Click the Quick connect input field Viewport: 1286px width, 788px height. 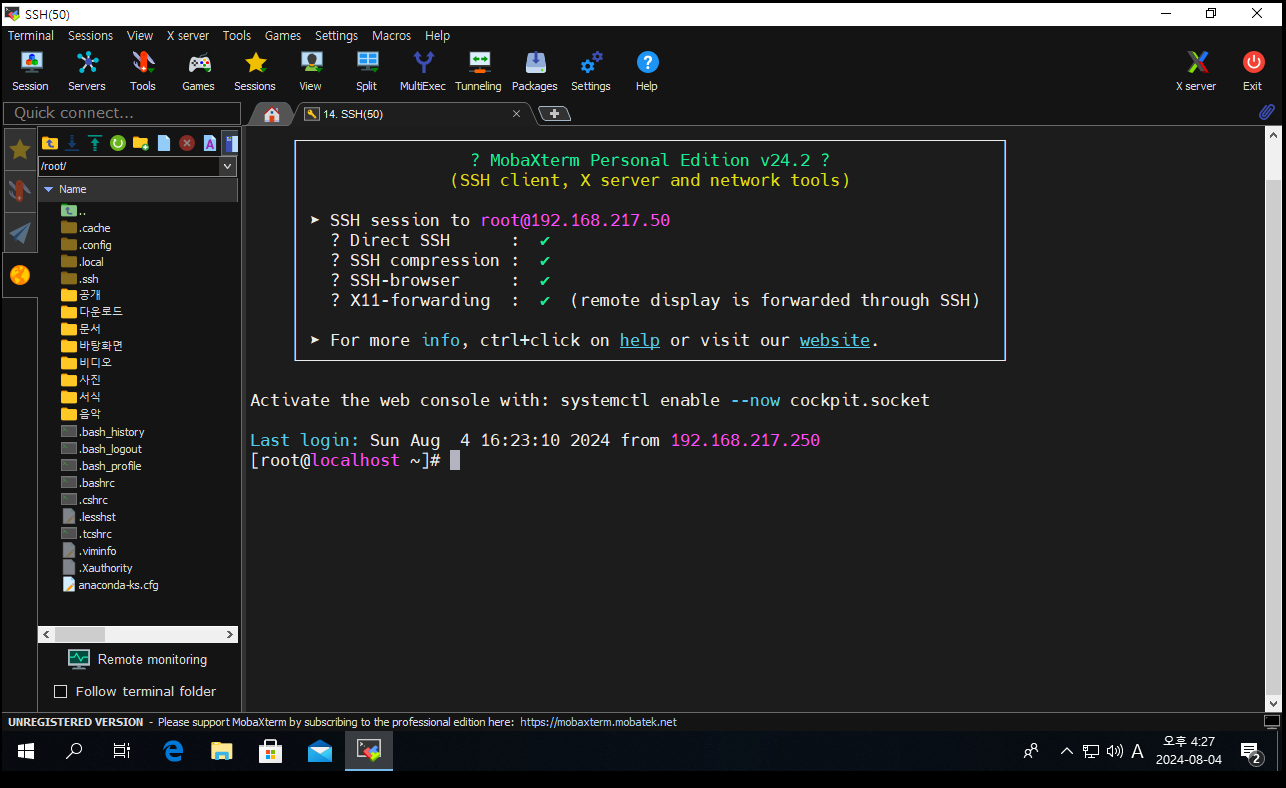(122, 113)
